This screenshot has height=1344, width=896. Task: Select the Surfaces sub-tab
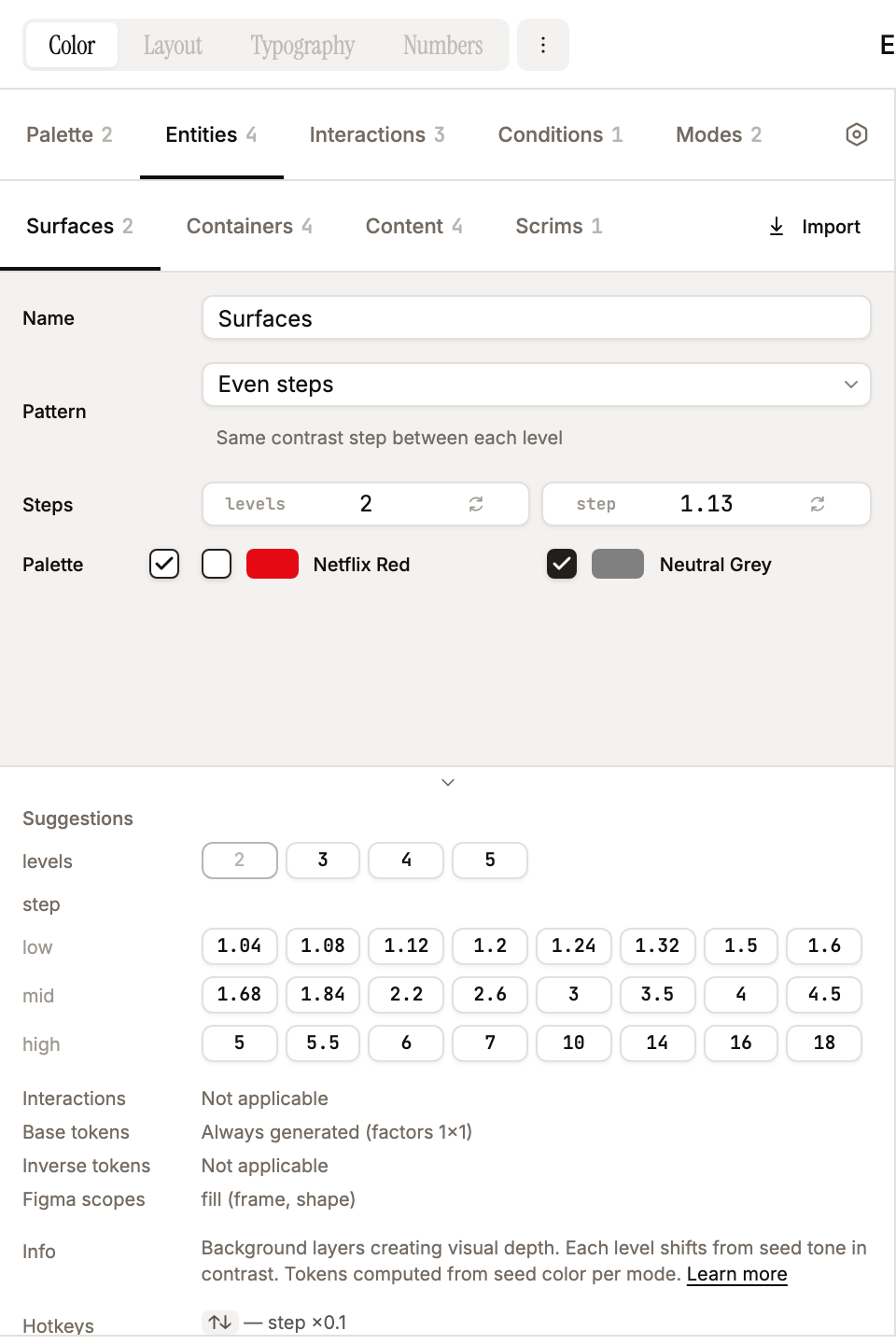click(x=79, y=226)
